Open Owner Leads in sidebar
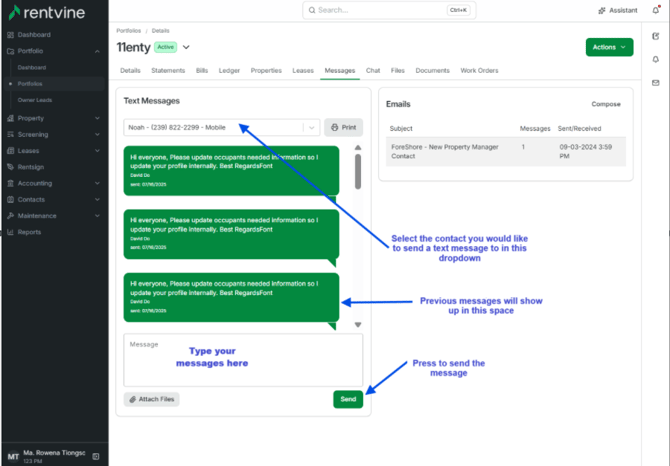Screen dimensions: 670x466 pos(35,100)
